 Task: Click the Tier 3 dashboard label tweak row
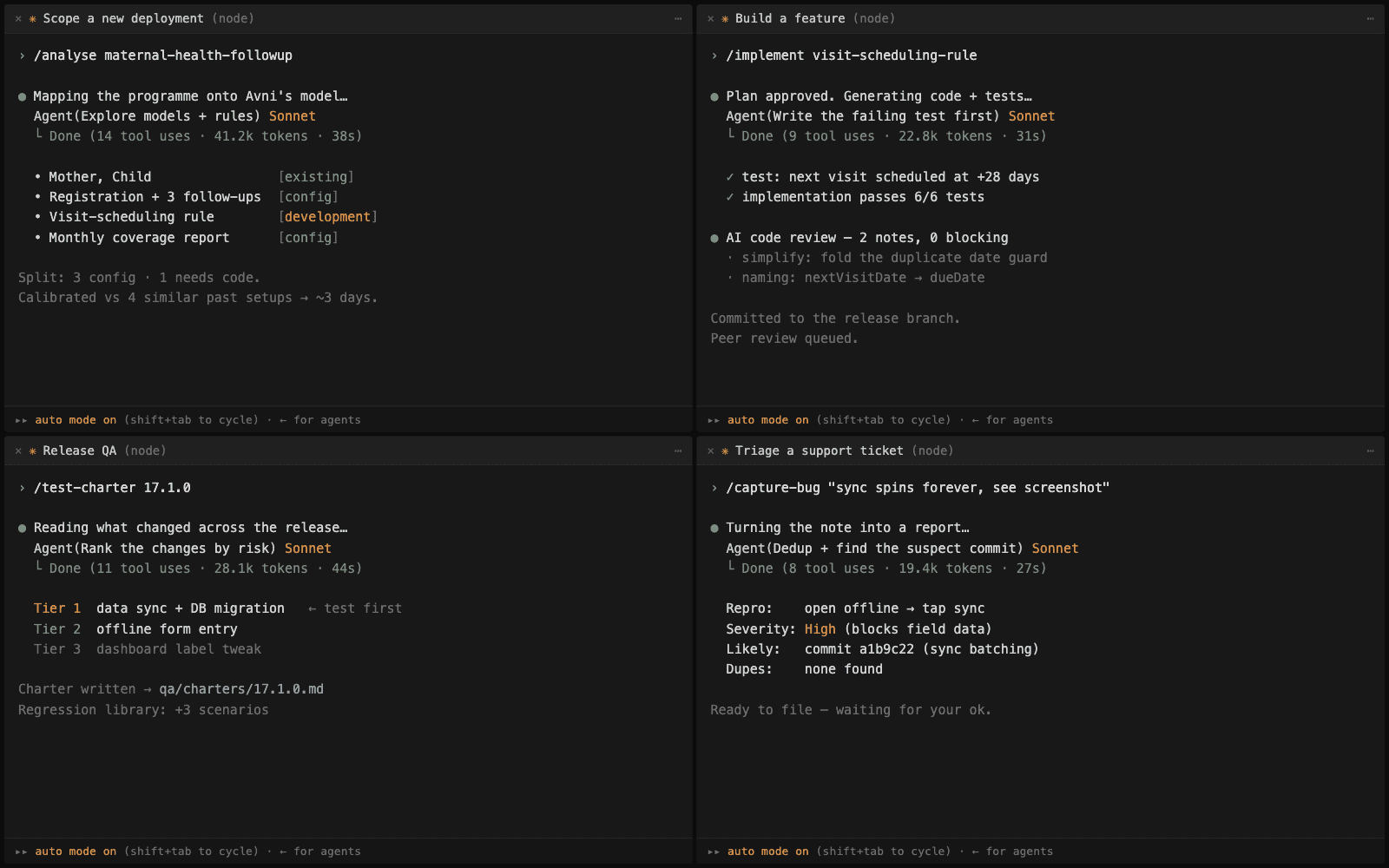coord(148,649)
